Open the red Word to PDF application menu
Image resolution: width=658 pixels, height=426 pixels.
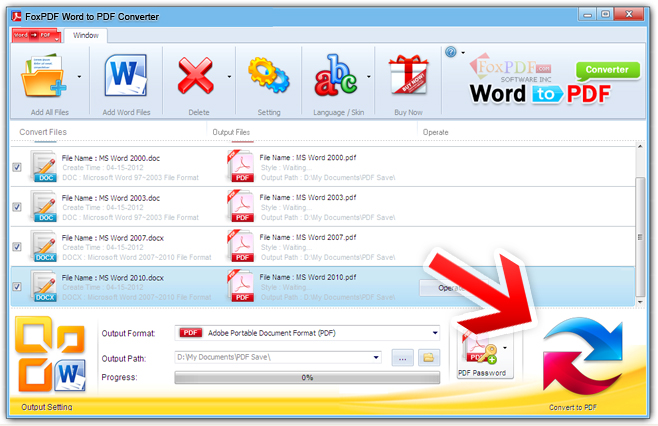(36, 35)
